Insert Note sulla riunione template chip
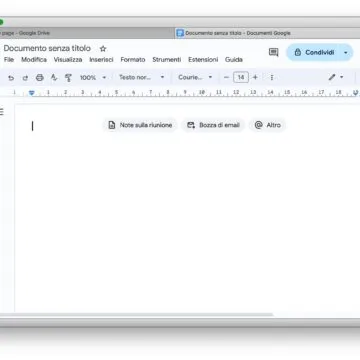The width and height of the screenshot is (360, 360). (x=140, y=125)
